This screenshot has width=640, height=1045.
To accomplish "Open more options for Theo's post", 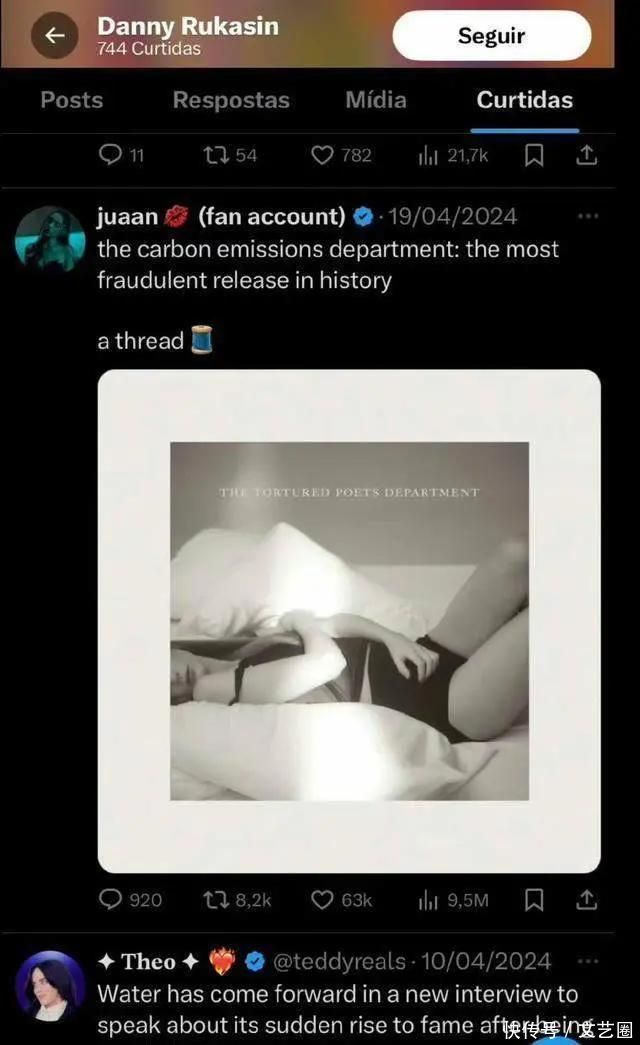I will point(588,961).
